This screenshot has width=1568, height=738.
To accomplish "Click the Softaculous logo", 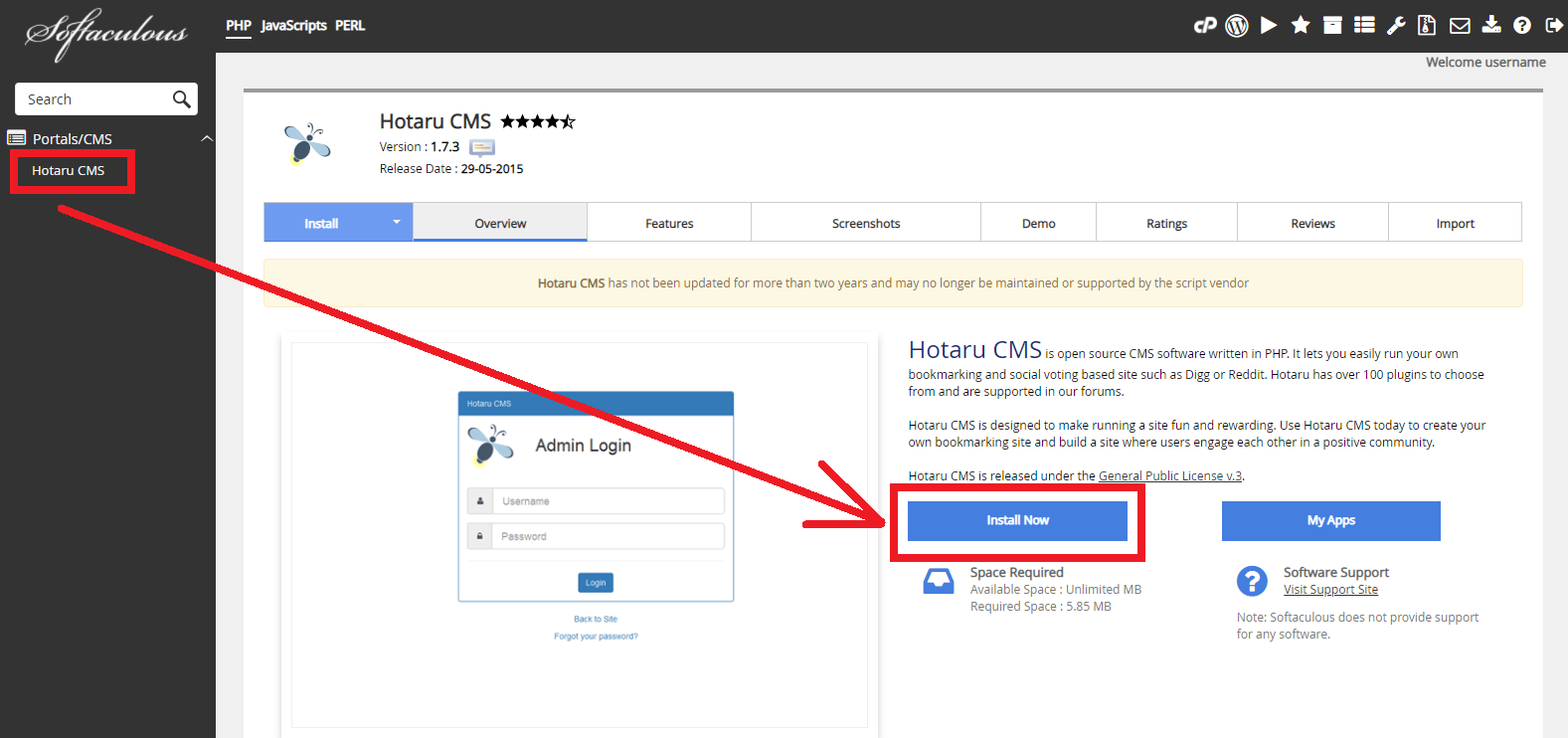I will click(x=106, y=34).
